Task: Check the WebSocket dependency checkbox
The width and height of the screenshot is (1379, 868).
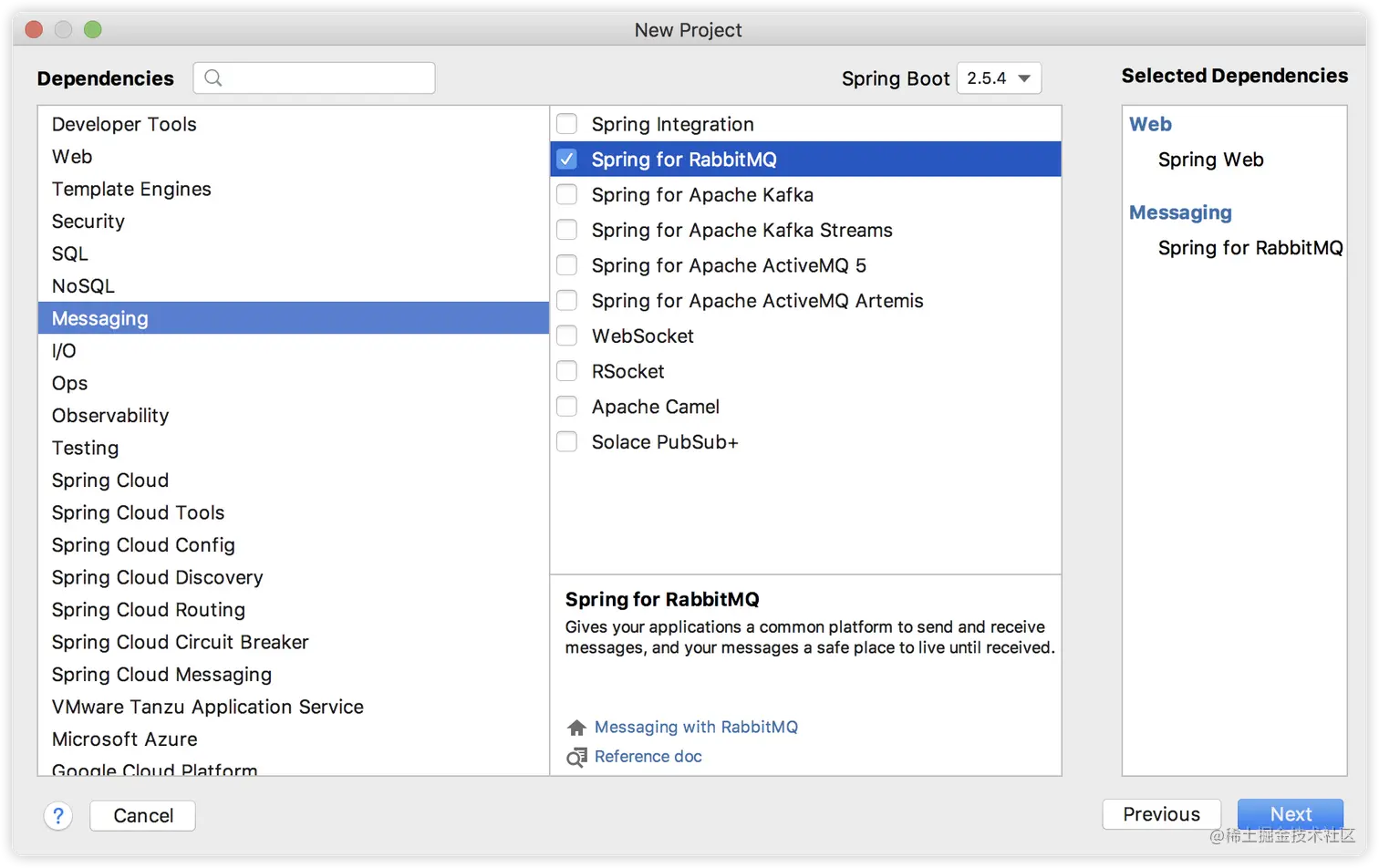Action: [567, 336]
